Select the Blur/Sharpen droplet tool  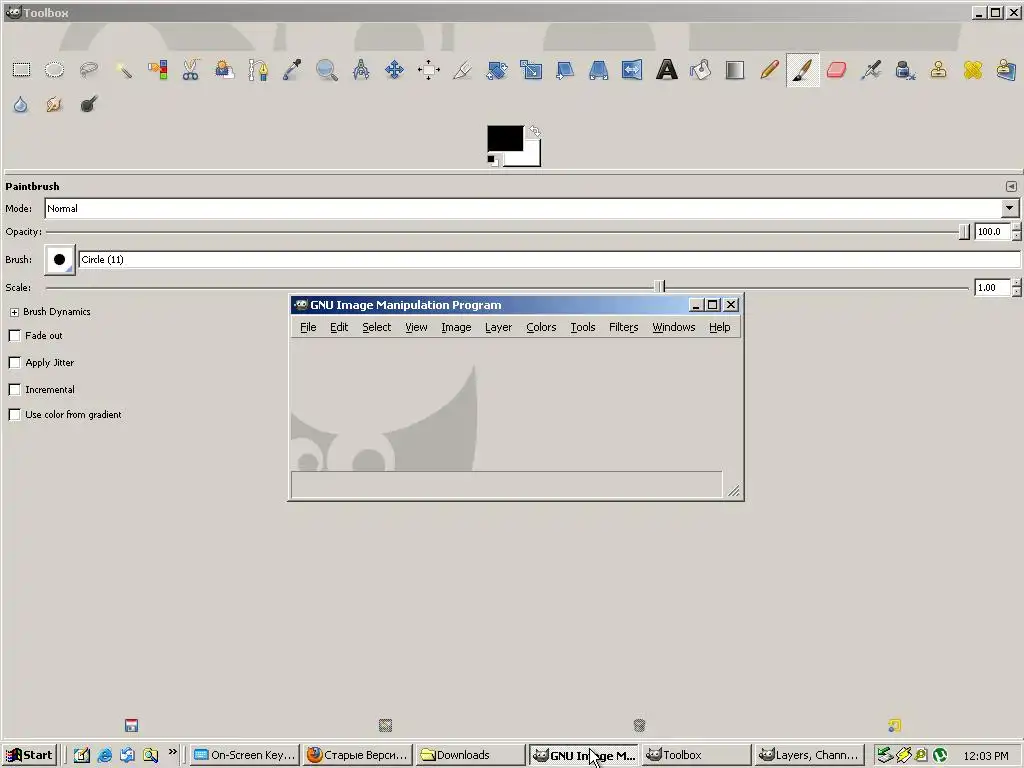click(x=21, y=104)
